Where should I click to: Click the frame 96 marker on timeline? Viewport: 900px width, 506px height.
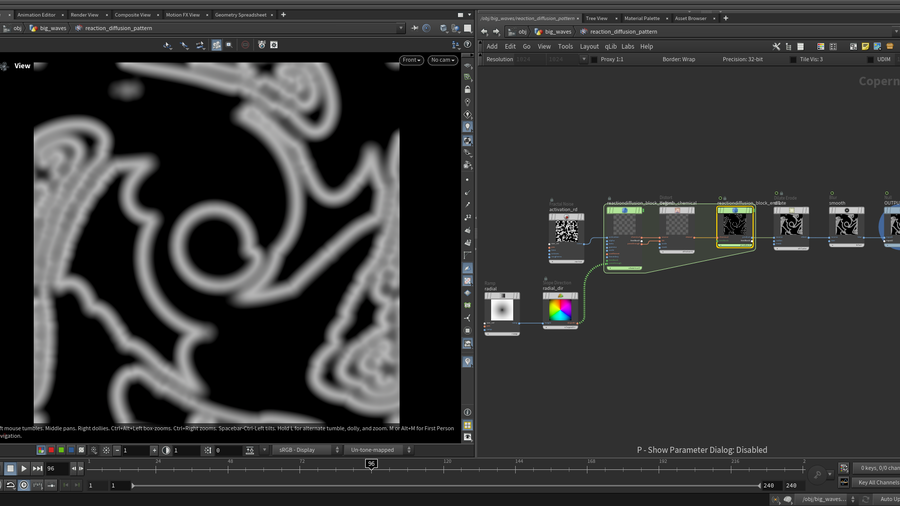(x=371, y=463)
